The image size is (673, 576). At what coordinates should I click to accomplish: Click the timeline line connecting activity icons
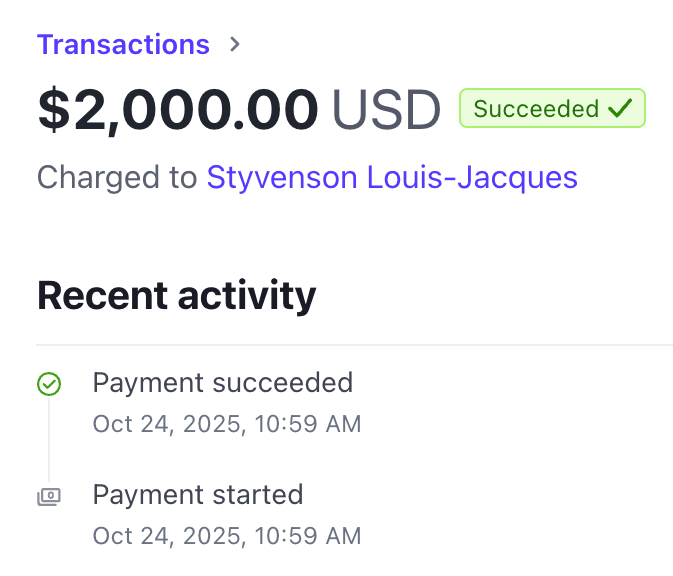[49, 440]
